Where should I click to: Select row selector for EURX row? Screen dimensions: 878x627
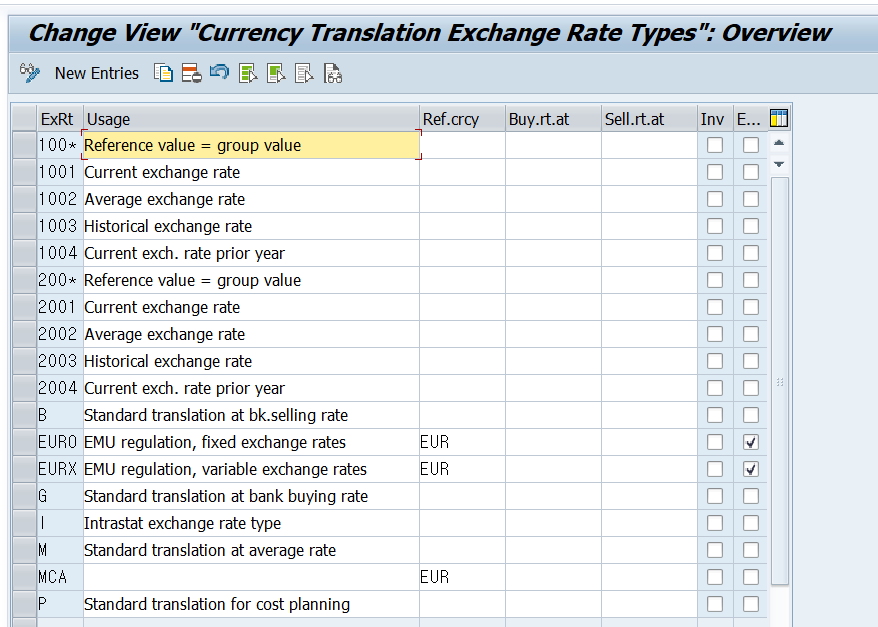click(24, 469)
